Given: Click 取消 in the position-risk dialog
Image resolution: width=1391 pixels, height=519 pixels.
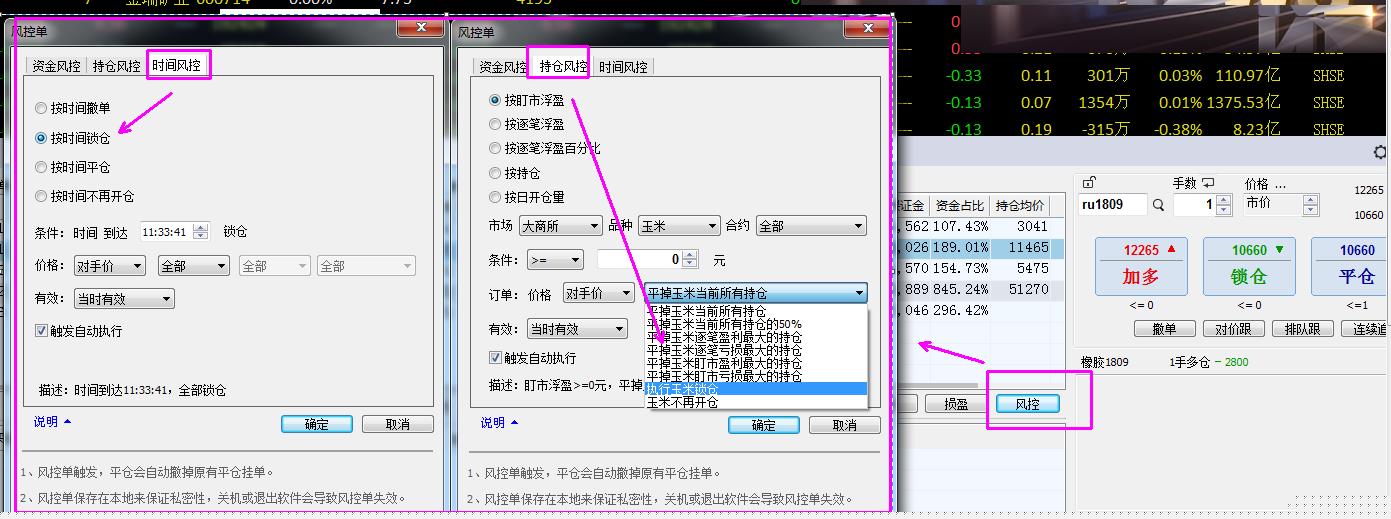Looking at the screenshot, I should (845, 425).
